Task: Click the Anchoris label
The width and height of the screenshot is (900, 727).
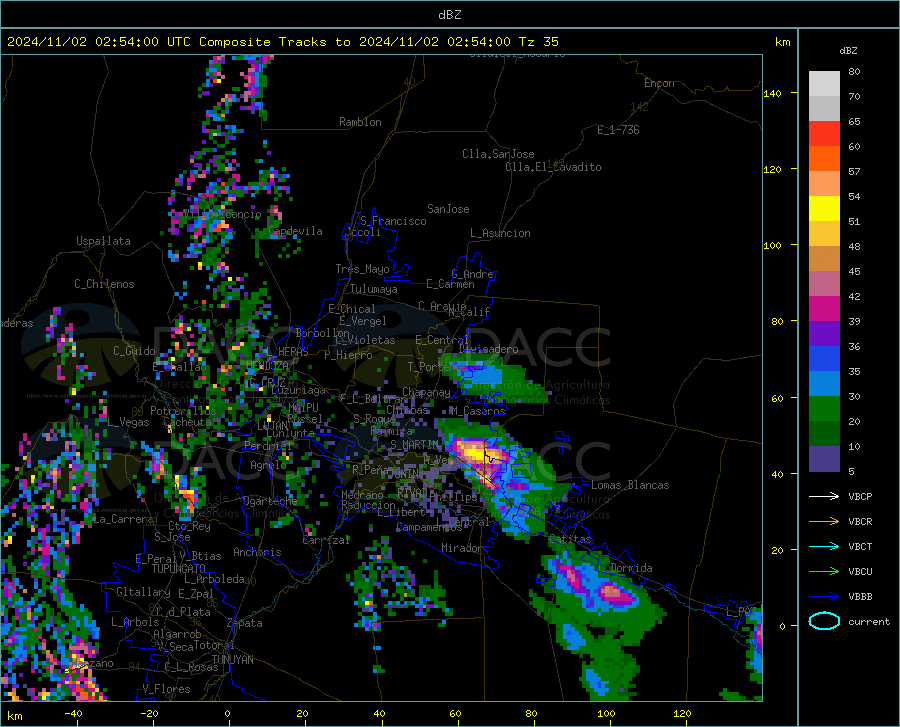Action: tap(257, 552)
